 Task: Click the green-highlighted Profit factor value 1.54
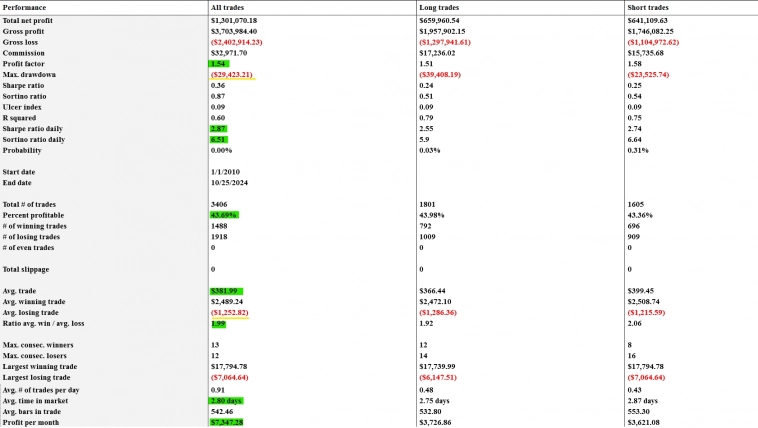click(219, 63)
